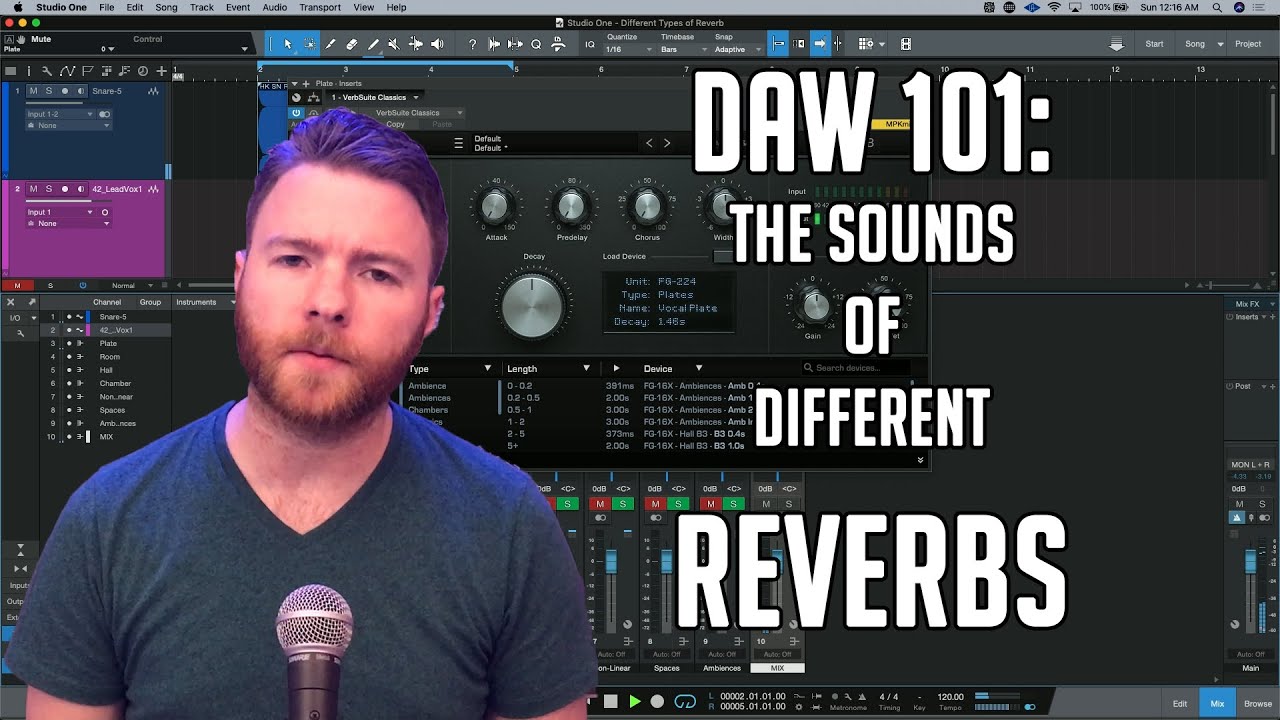1280x720 pixels.
Task: Open Timebase Bars dropdown
Action: pyautogui.click(x=684, y=49)
